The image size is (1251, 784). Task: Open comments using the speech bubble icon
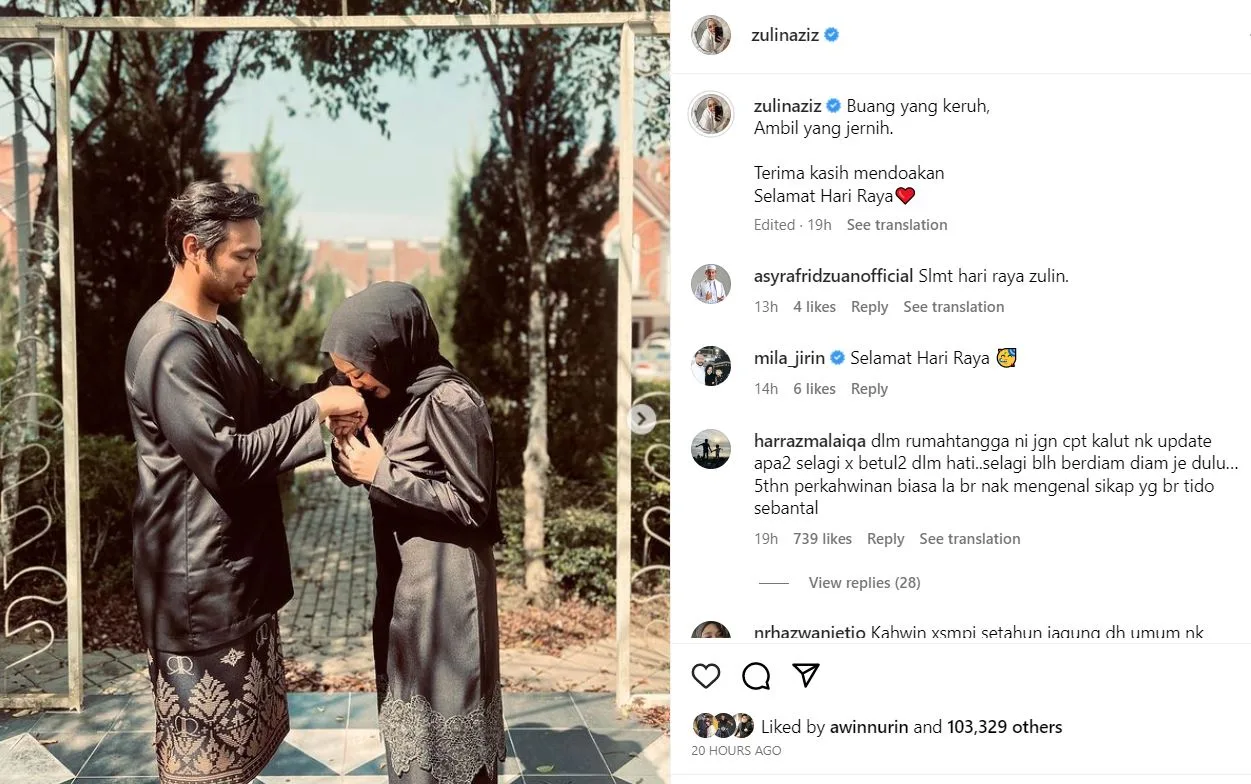(x=756, y=676)
